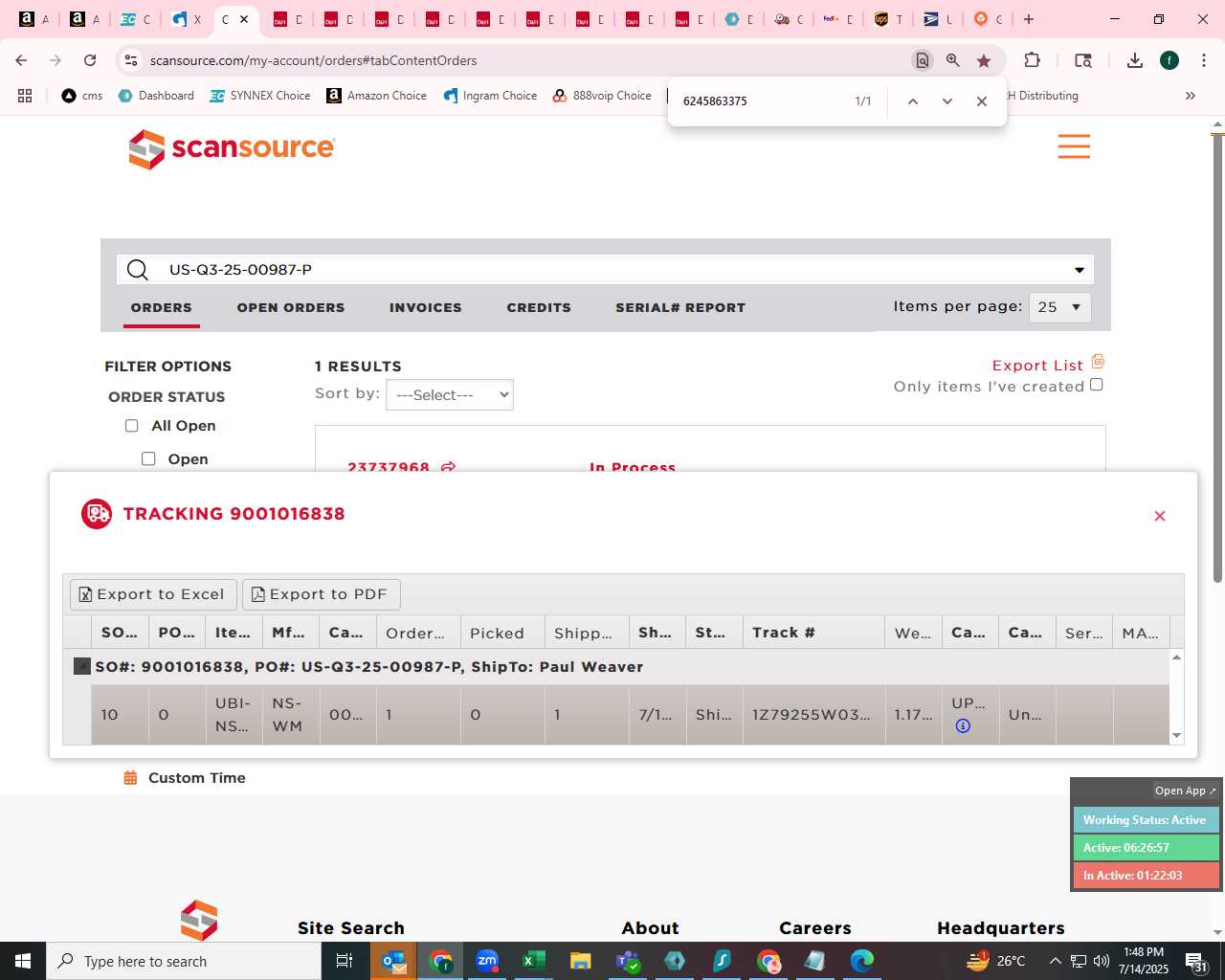Click Open App in tracker widget
The image size is (1225, 980).
tap(1185, 791)
